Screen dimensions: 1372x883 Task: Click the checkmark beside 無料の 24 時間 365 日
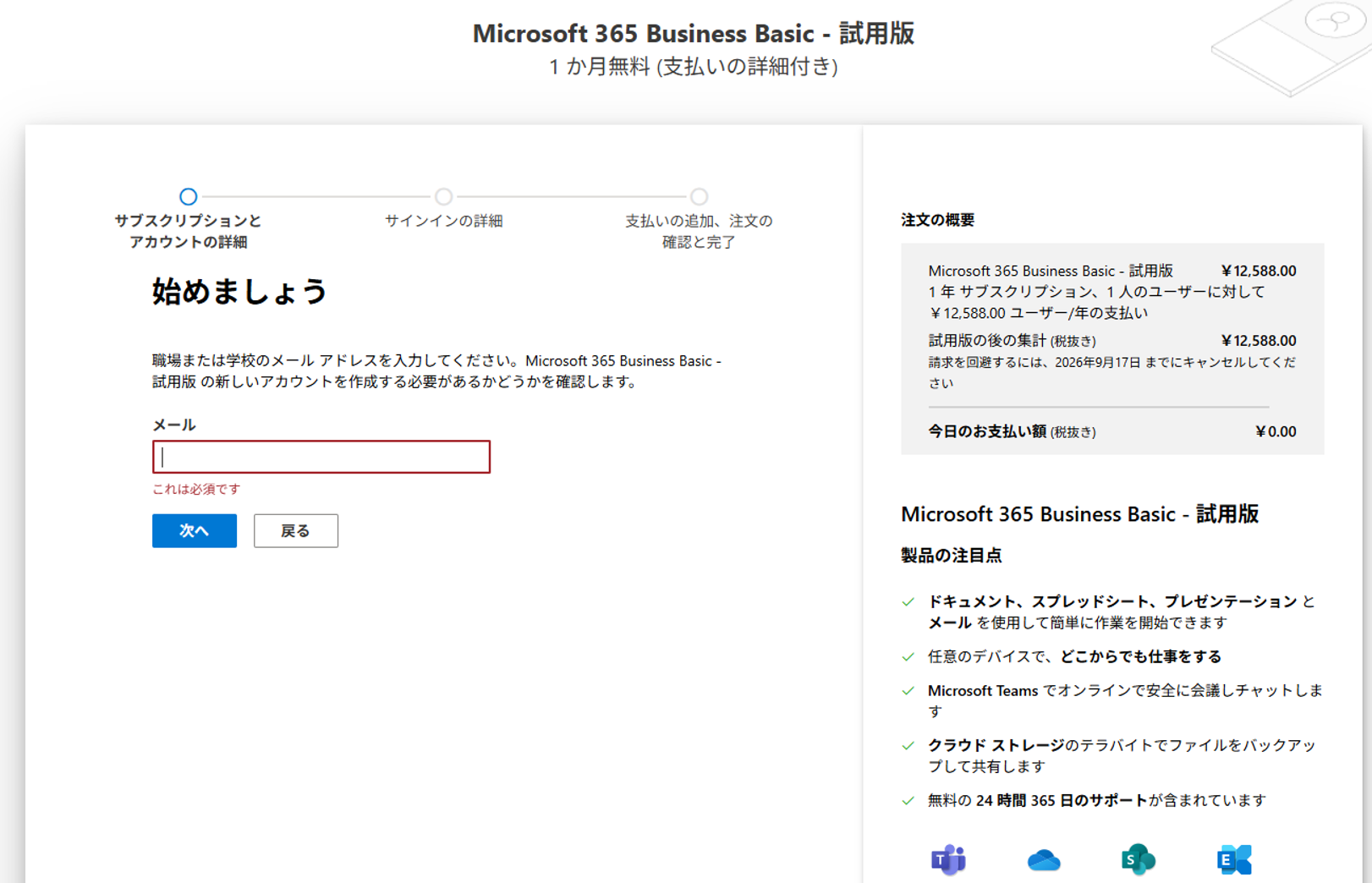pyautogui.click(x=908, y=801)
